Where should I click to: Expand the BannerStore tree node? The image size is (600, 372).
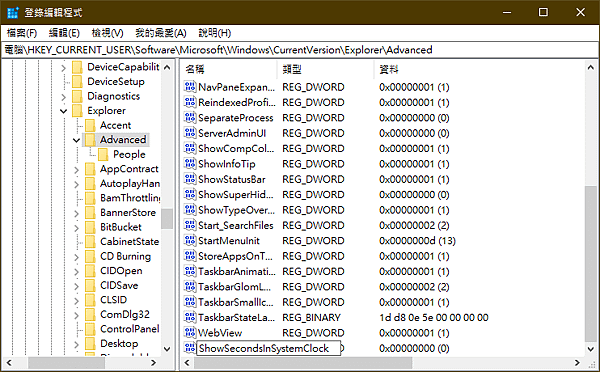[77, 213]
